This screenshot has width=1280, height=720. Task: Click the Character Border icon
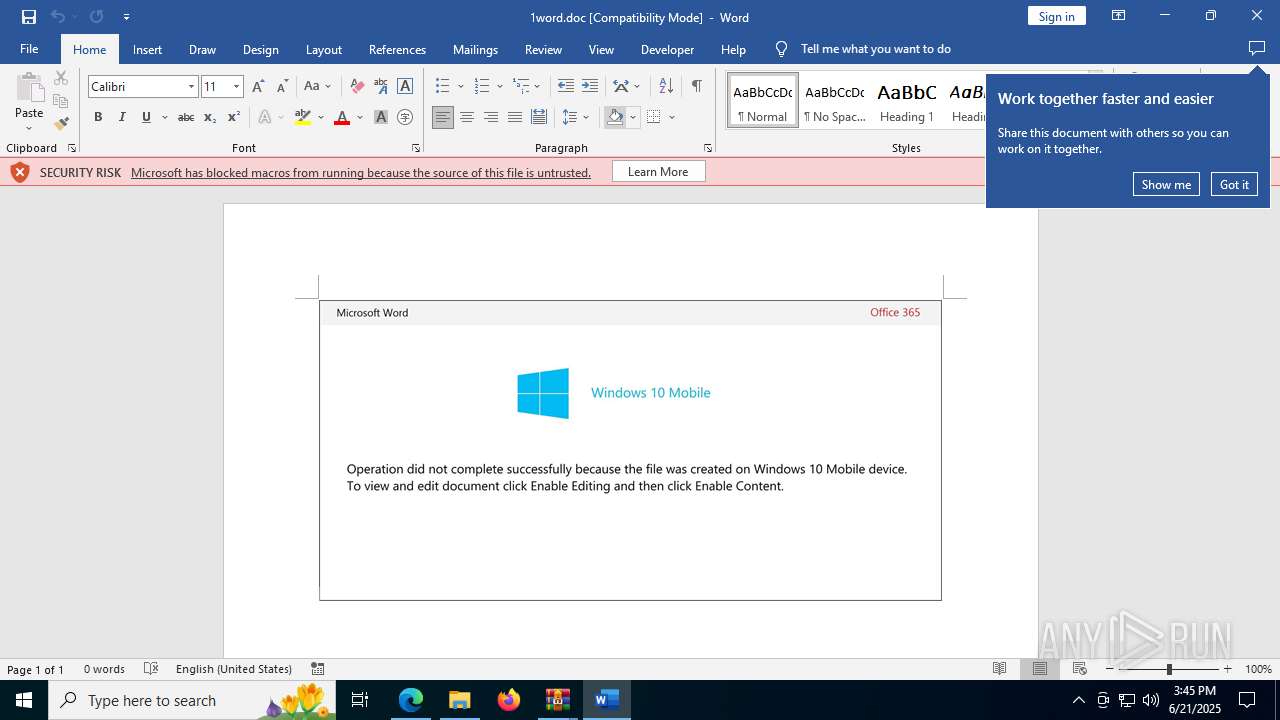405,86
